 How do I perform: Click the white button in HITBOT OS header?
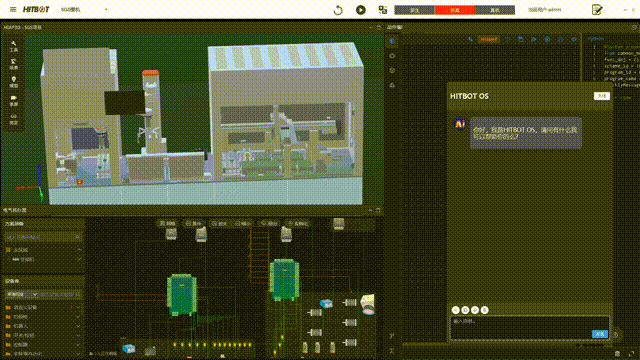[601, 96]
